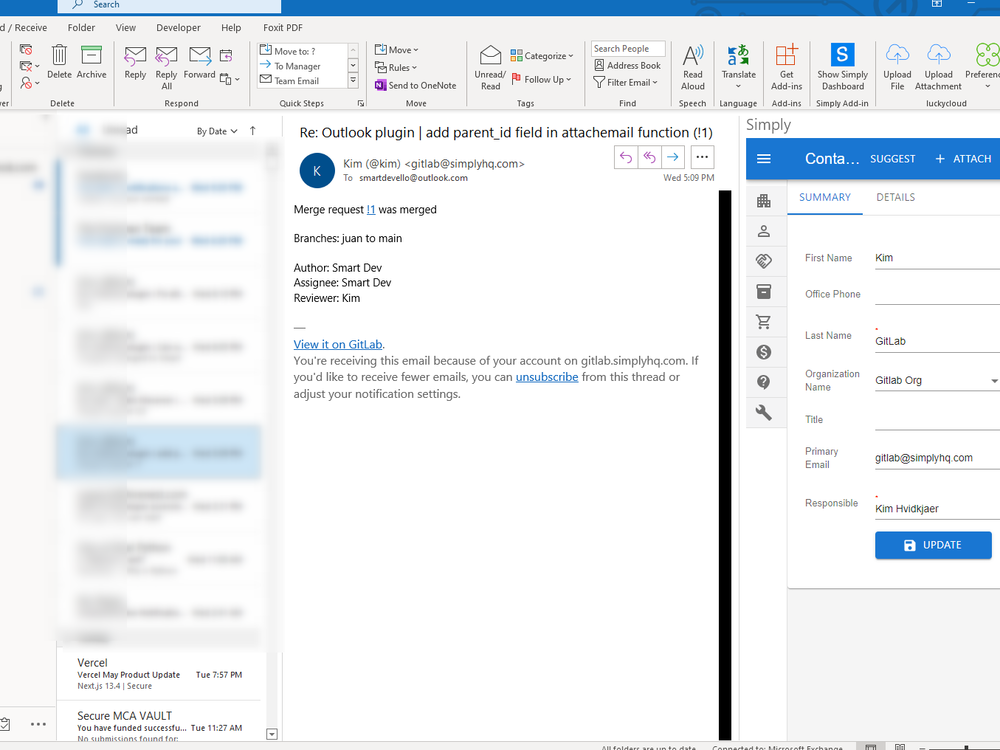1000x750 pixels.
Task: Open the Categorize dropdown
Action: click(542, 56)
